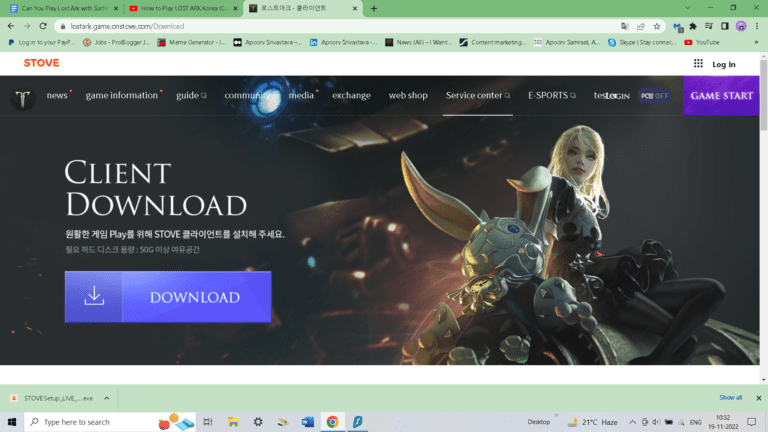Open the guide menu item
The image size is (768, 432).
[x=191, y=96]
